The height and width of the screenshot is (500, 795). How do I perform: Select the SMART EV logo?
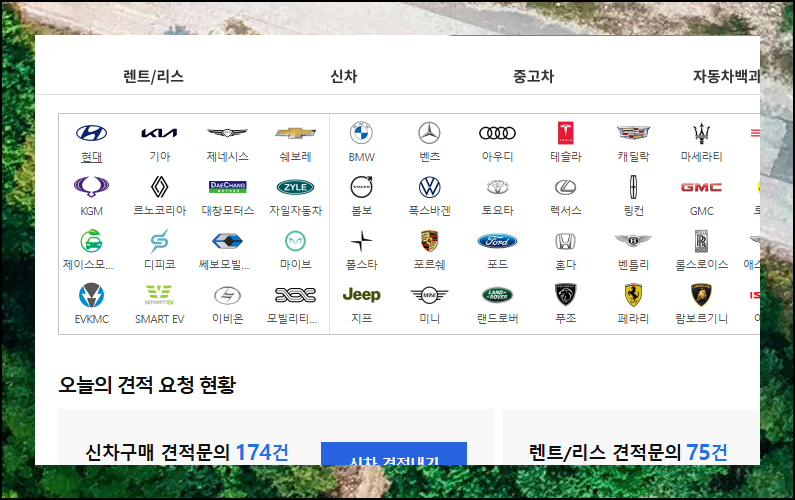pyautogui.click(x=159, y=295)
